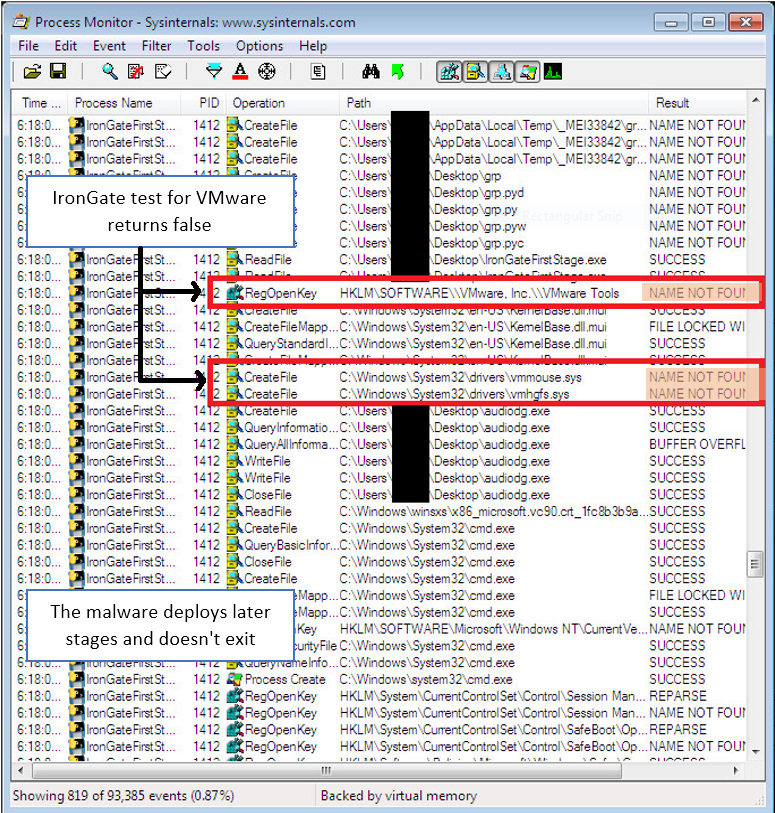The width and height of the screenshot is (775, 813).
Task: Click REPARSE result on Session Man row
Action: (x=678, y=696)
